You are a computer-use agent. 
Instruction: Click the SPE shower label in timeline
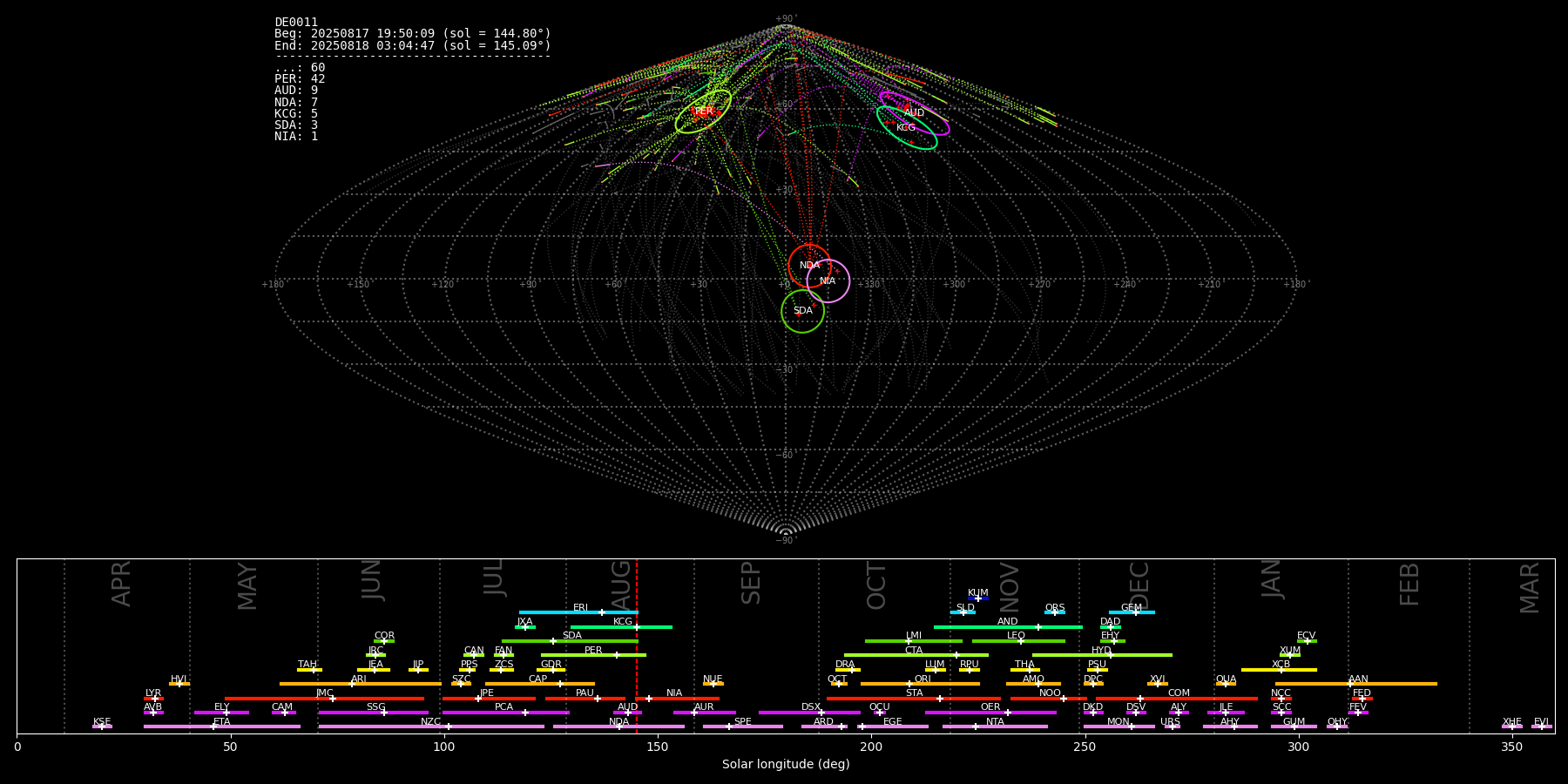click(743, 722)
